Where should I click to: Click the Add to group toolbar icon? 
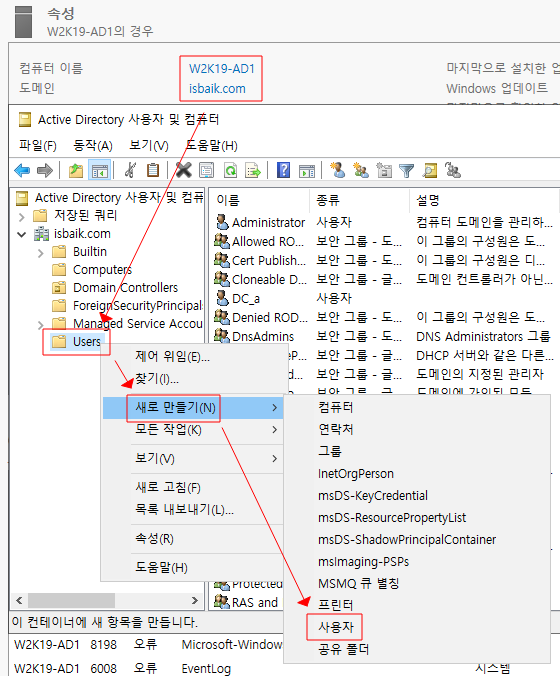click(453, 170)
